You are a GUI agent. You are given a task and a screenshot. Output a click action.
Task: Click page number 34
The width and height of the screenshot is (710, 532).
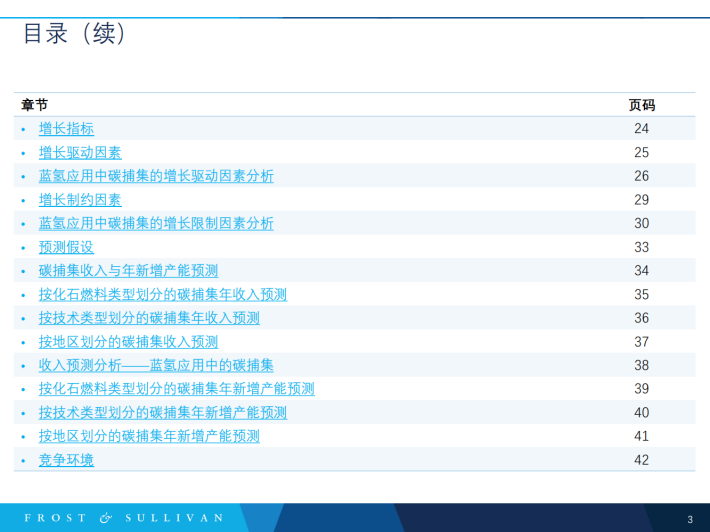(x=641, y=271)
